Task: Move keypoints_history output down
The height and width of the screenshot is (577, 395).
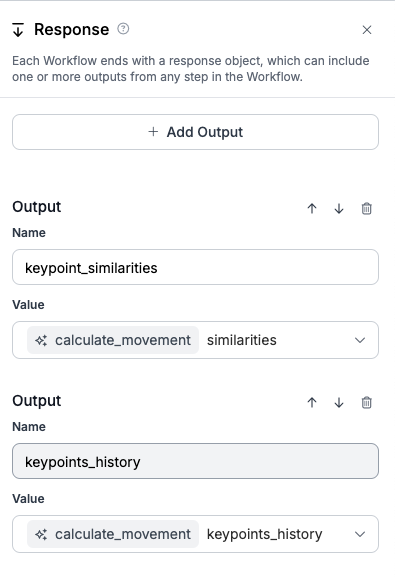Action: tap(339, 403)
